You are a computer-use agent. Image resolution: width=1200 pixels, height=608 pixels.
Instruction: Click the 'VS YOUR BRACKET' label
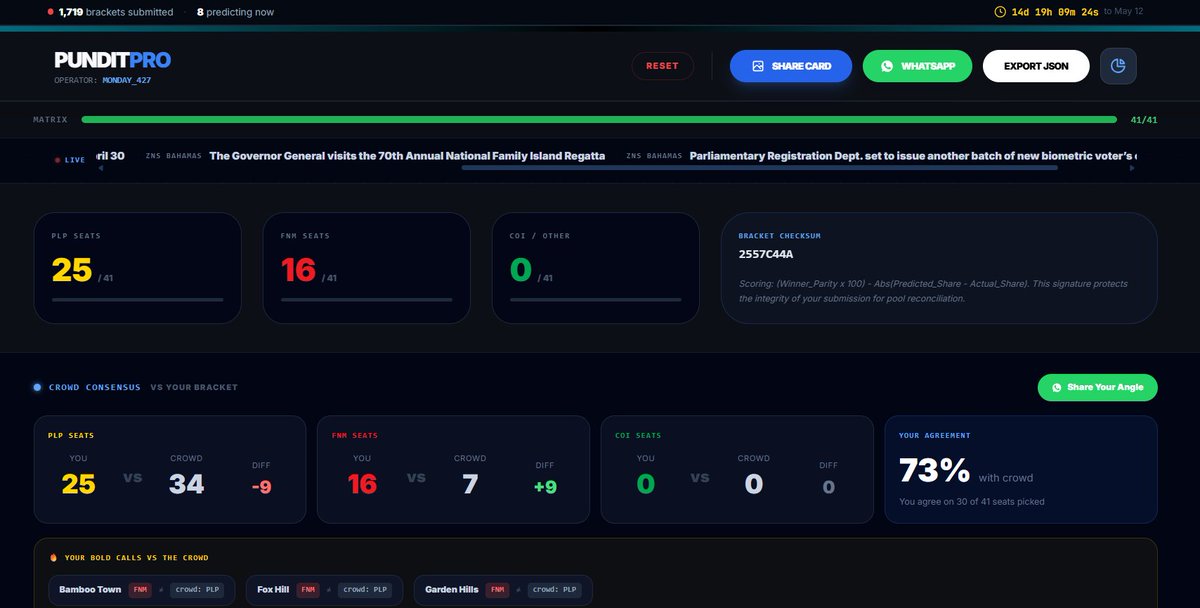194,387
